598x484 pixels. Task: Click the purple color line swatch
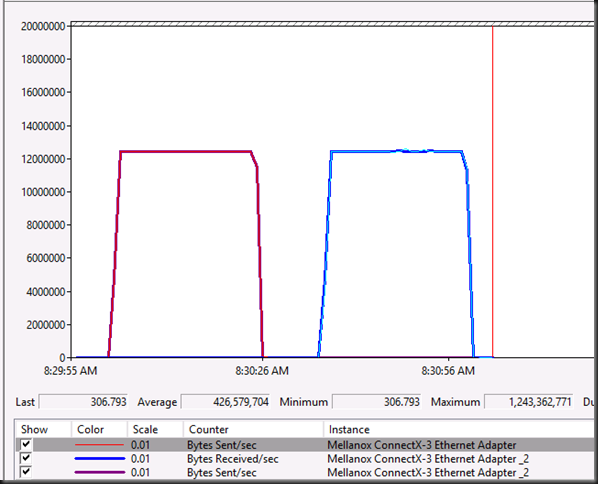100,472
